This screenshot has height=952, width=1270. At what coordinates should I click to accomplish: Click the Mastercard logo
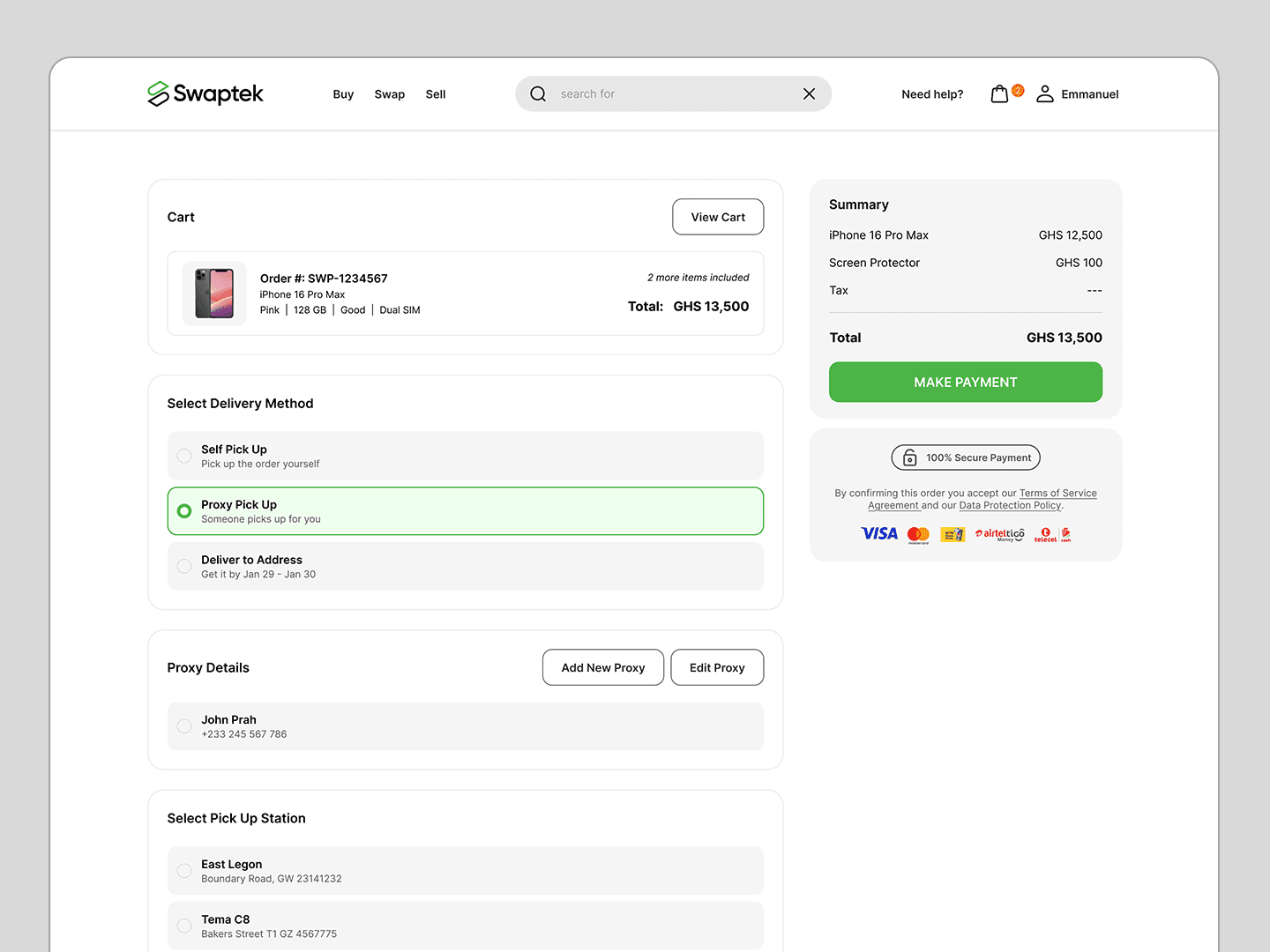pyautogui.click(x=918, y=535)
